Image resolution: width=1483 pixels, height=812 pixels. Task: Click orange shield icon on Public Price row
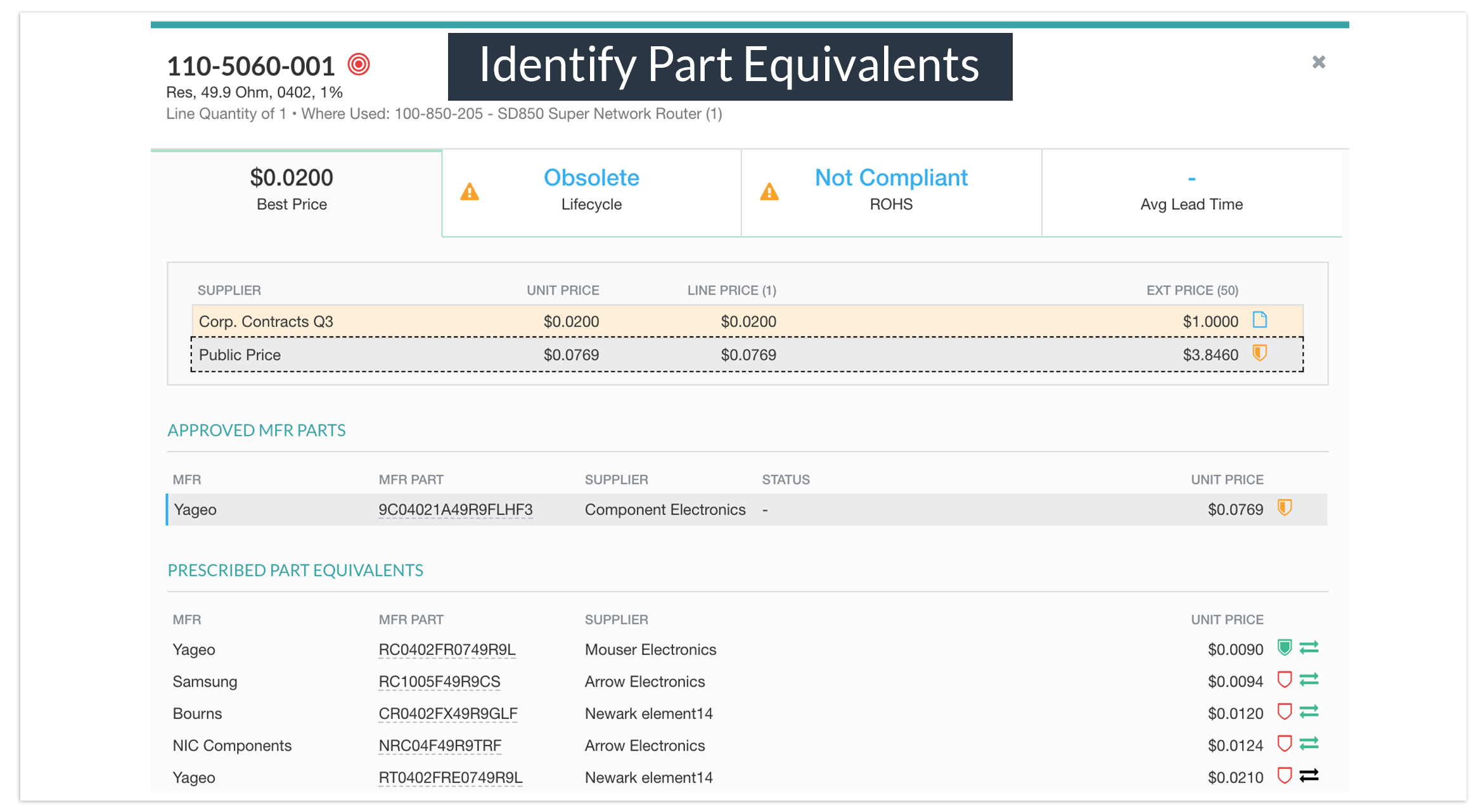point(1260,353)
